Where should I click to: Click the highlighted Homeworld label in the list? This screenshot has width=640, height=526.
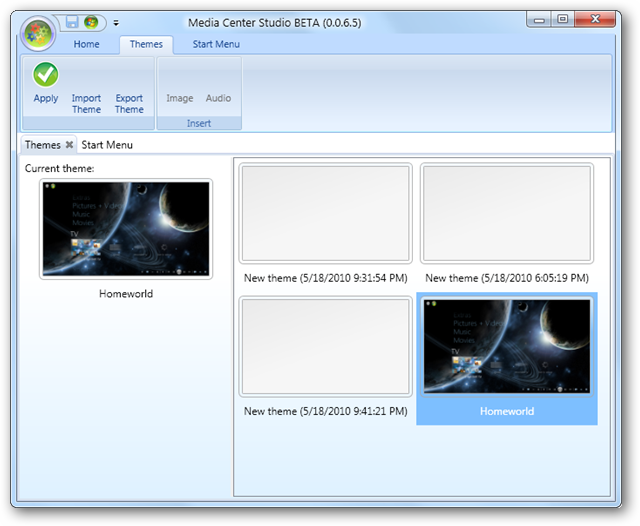[507, 411]
